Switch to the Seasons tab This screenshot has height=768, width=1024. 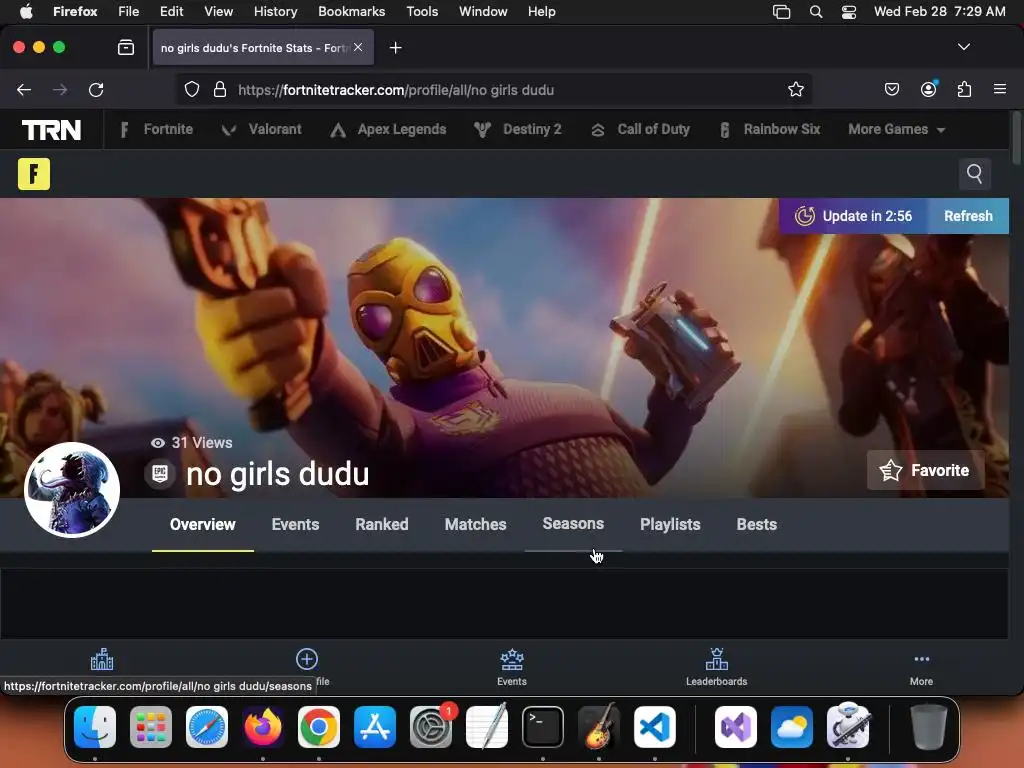tap(573, 524)
